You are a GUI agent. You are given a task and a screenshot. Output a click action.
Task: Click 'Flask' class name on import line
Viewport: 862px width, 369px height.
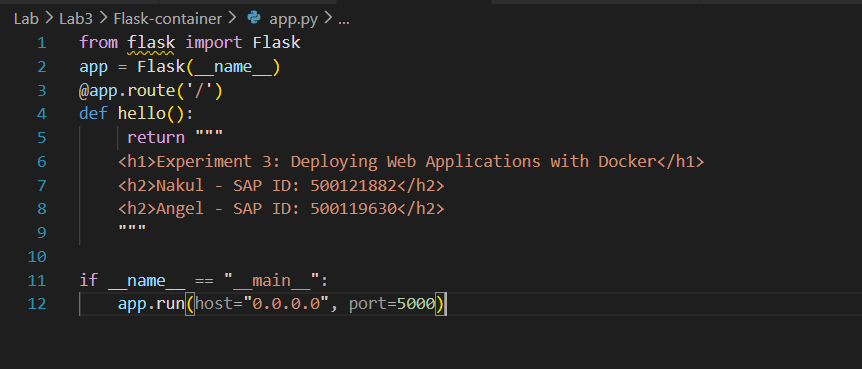(x=277, y=43)
